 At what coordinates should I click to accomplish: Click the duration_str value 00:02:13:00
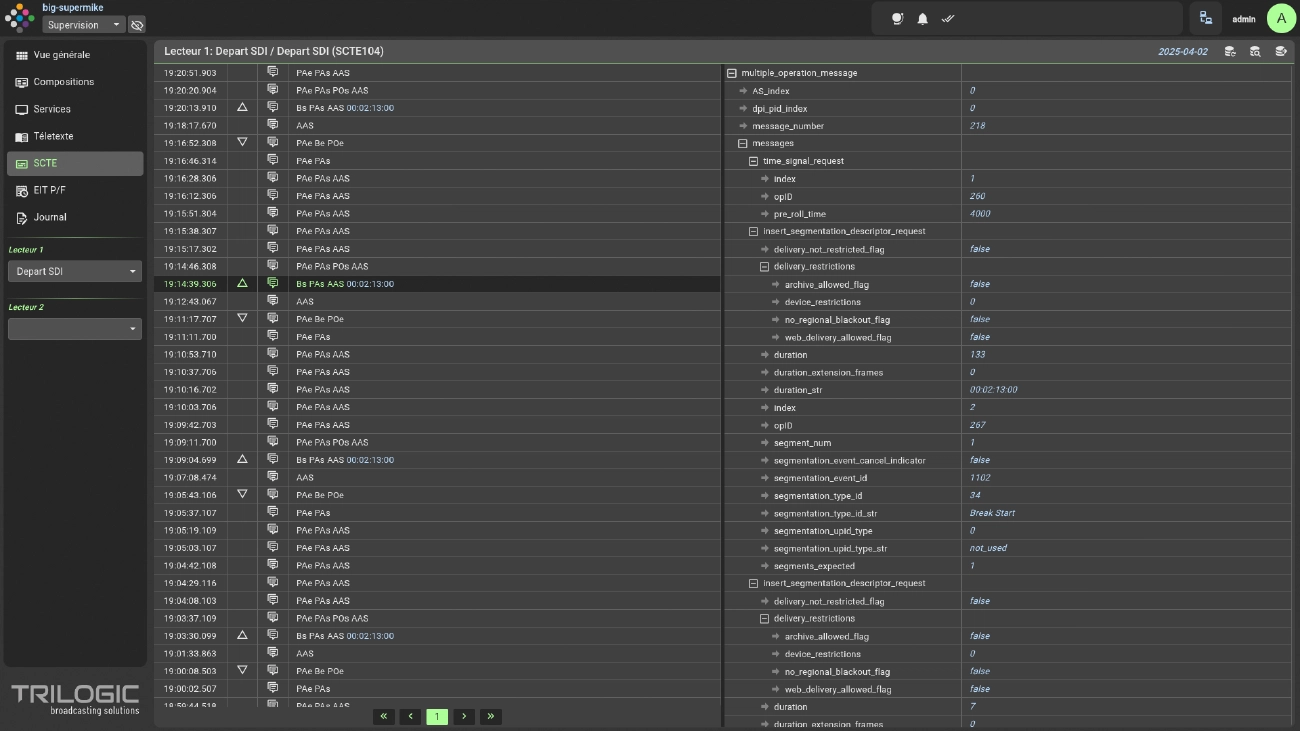click(993, 390)
